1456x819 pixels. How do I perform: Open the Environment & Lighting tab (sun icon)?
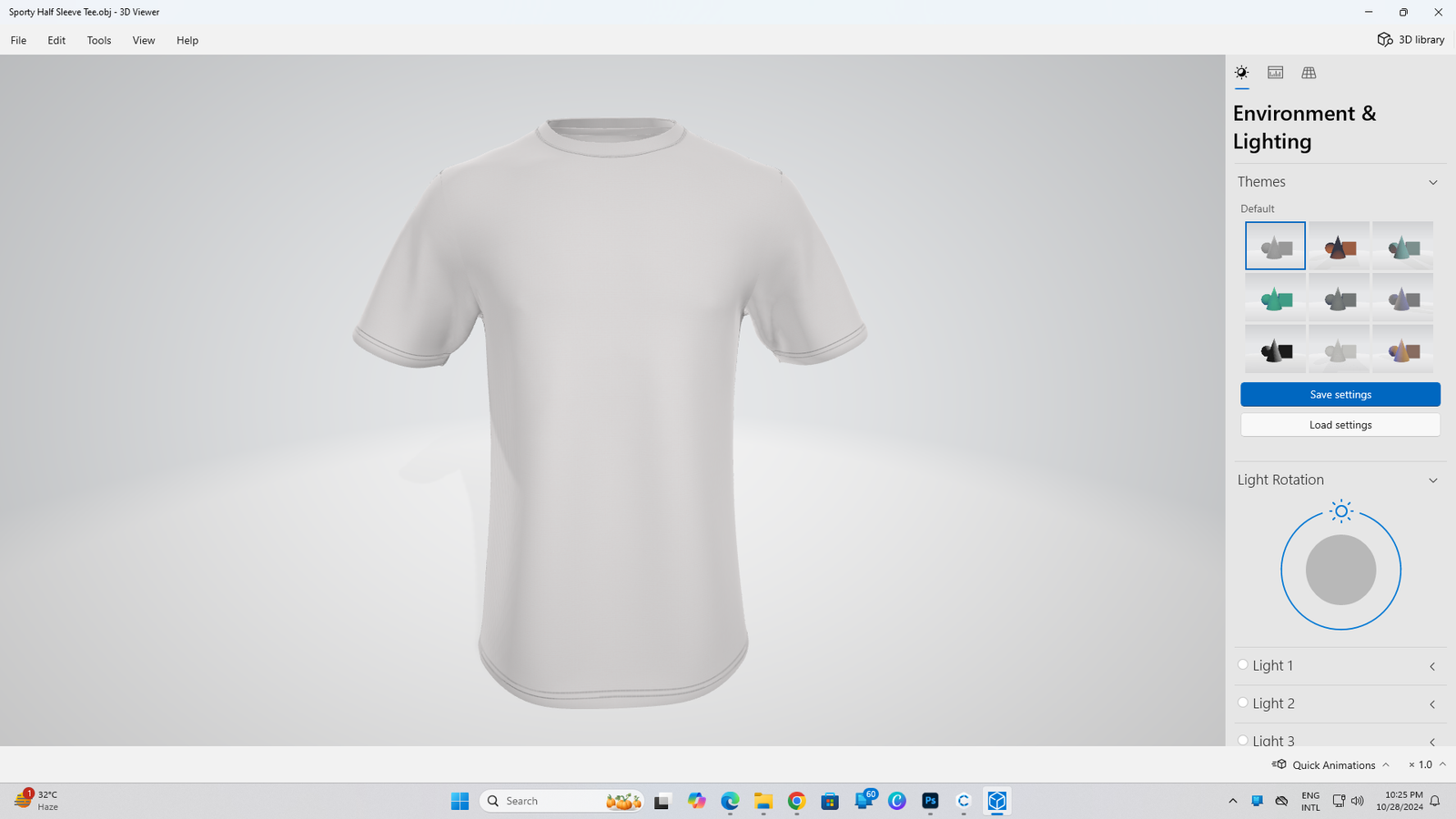[1241, 73]
